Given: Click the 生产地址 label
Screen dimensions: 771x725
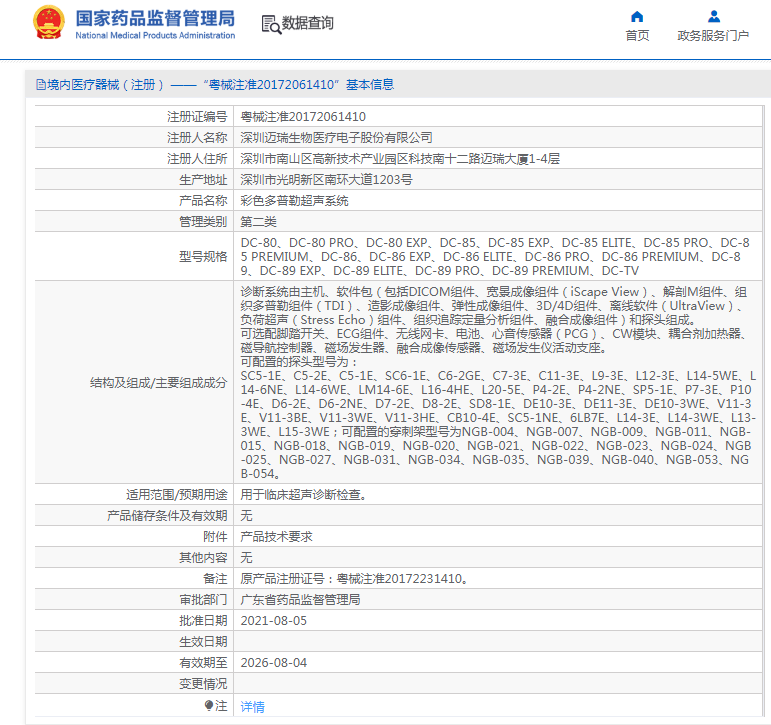Looking at the screenshot, I should (203, 180).
